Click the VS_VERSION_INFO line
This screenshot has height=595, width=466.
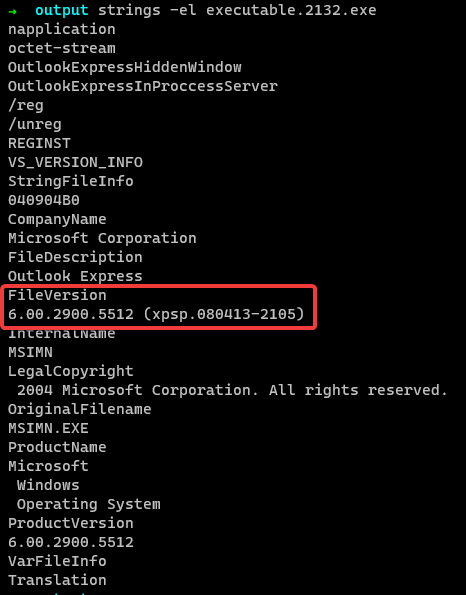pos(76,162)
